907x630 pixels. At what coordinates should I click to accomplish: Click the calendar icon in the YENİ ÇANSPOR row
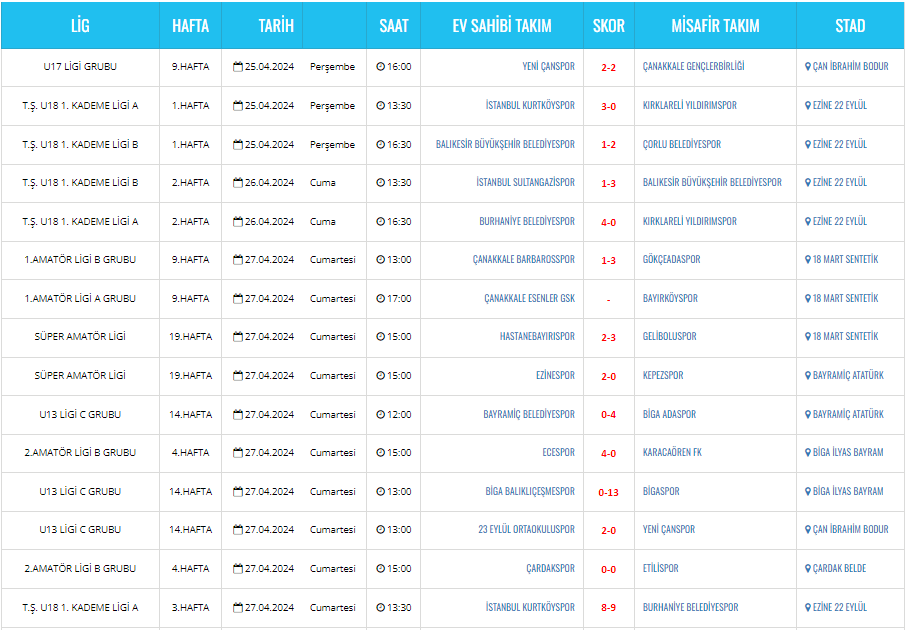pyautogui.click(x=238, y=67)
